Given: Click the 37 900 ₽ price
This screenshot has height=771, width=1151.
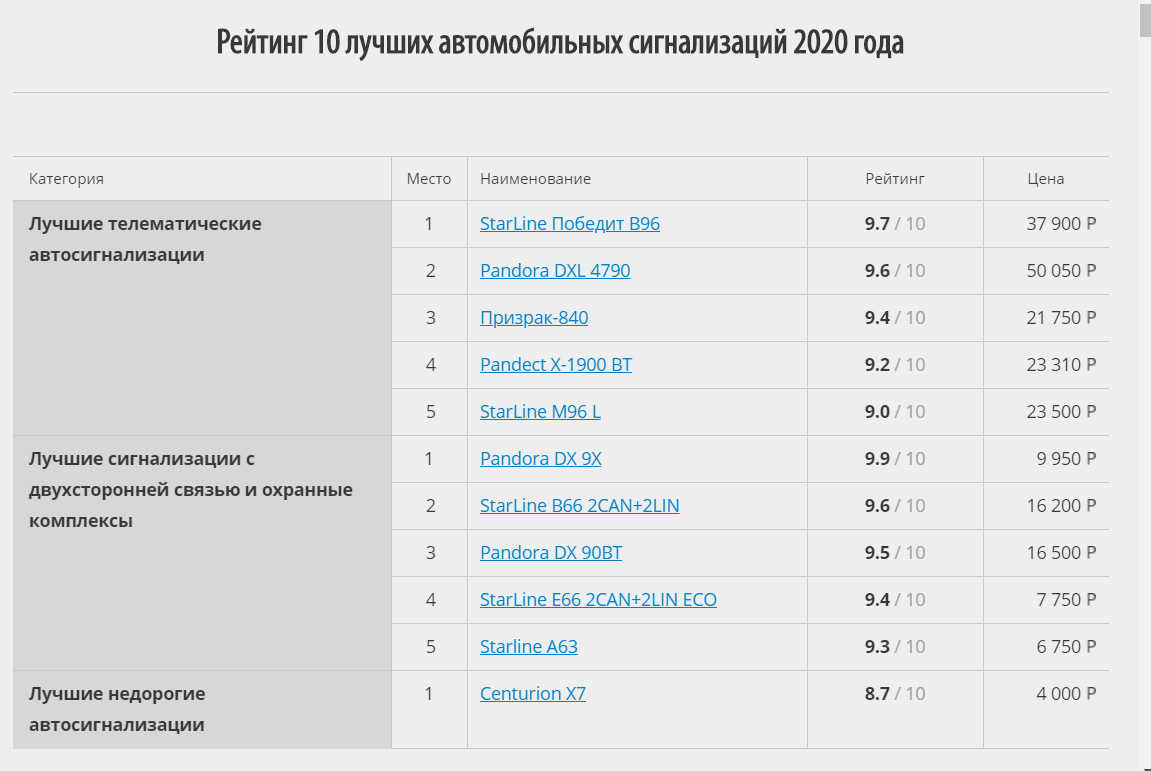Looking at the screenshot, I should 1061,224.
